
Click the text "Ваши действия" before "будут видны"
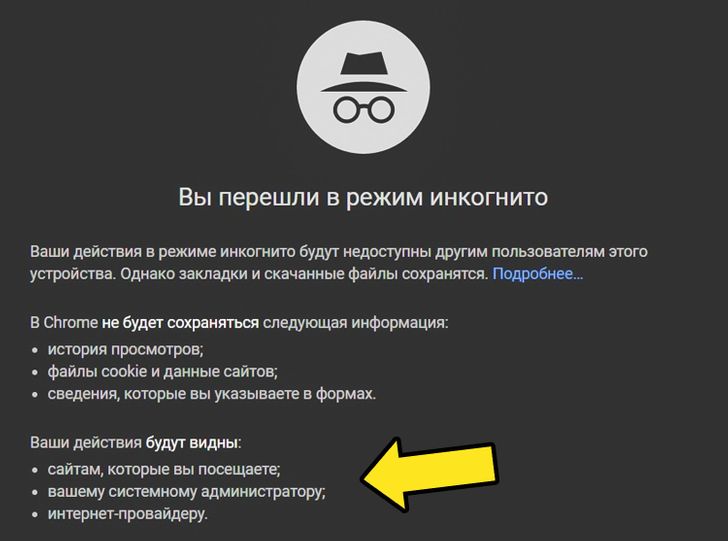86,443
